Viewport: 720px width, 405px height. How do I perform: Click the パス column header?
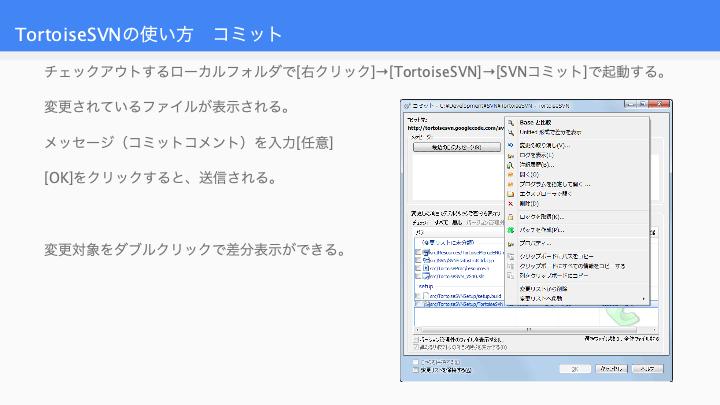click(x=419, y=232)
